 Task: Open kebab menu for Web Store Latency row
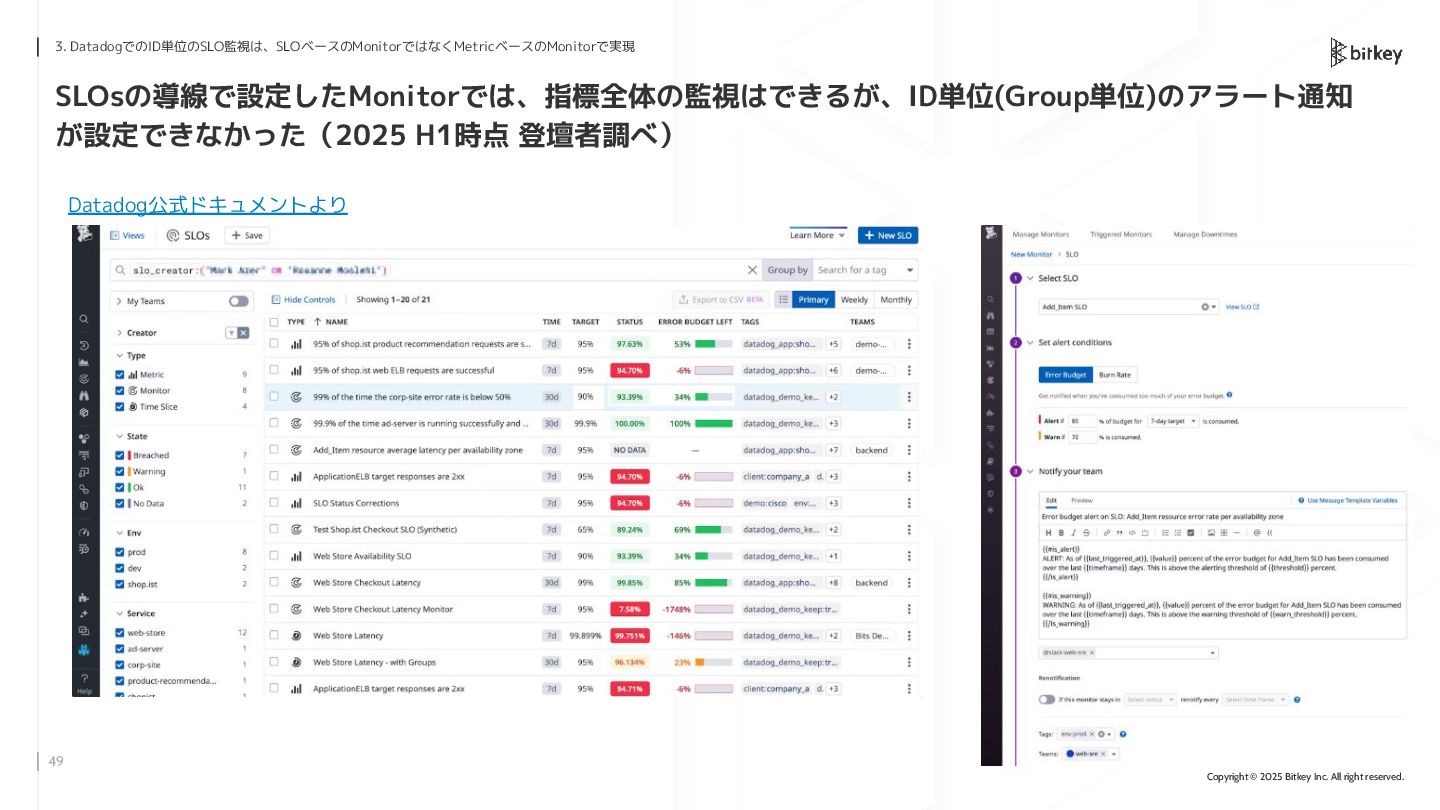coord(909,635)
